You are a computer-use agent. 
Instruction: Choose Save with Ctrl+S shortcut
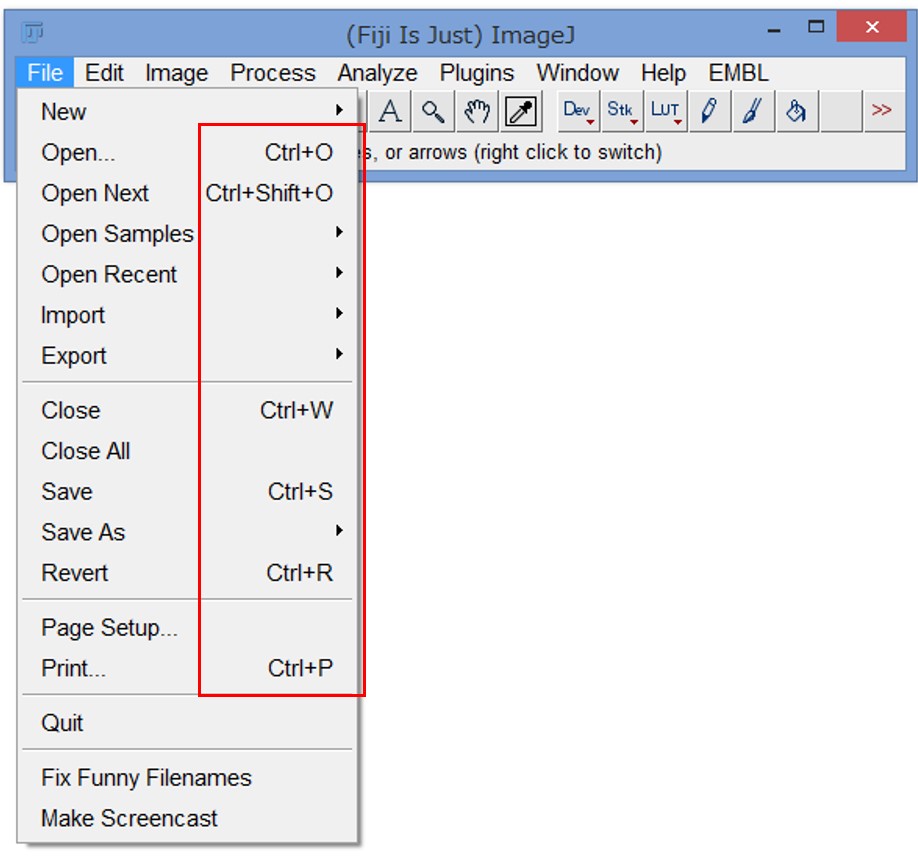[187, 492]
